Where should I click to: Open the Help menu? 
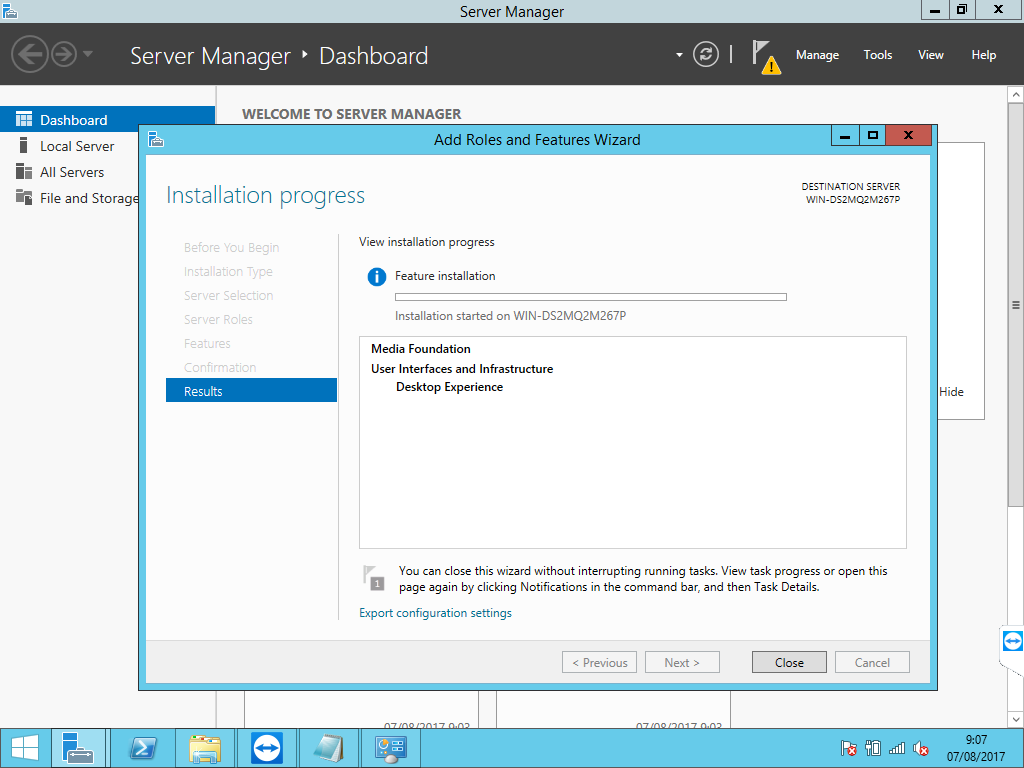[x=984, y=55]
